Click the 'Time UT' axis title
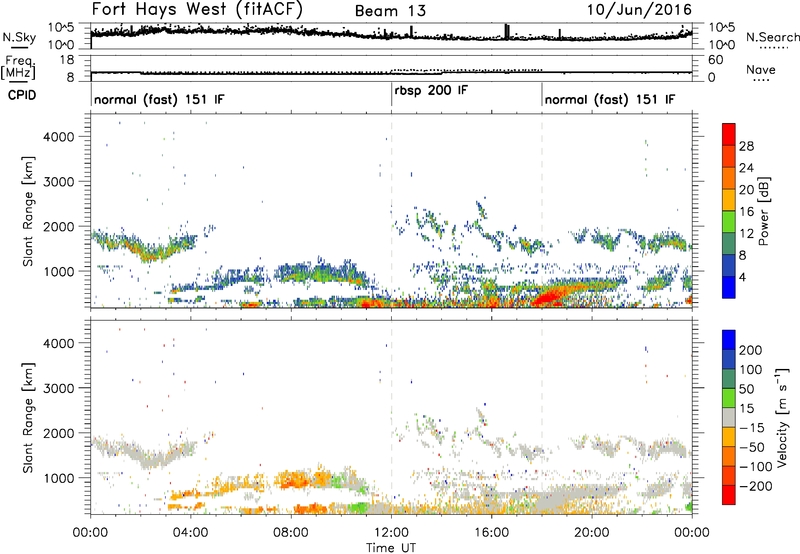800x554 pixels. [x=391, y=547]
